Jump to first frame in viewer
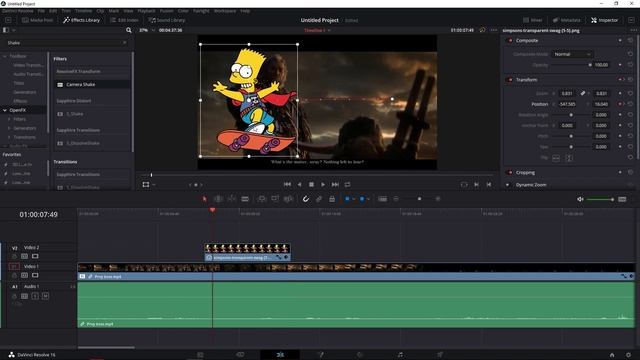Viewport: 640px width, 360px height. 287,184
